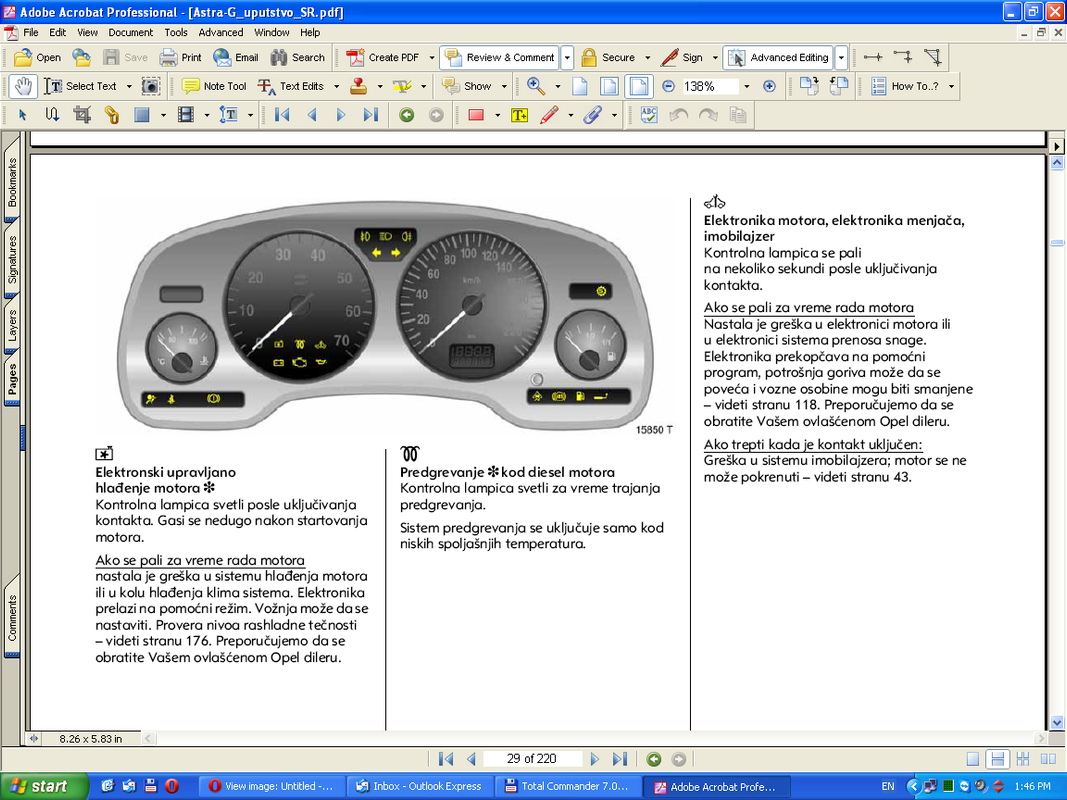Select the Crop tool
Image resolution: width=1067 pixels, height=800 pixels.
pos(82,115)
